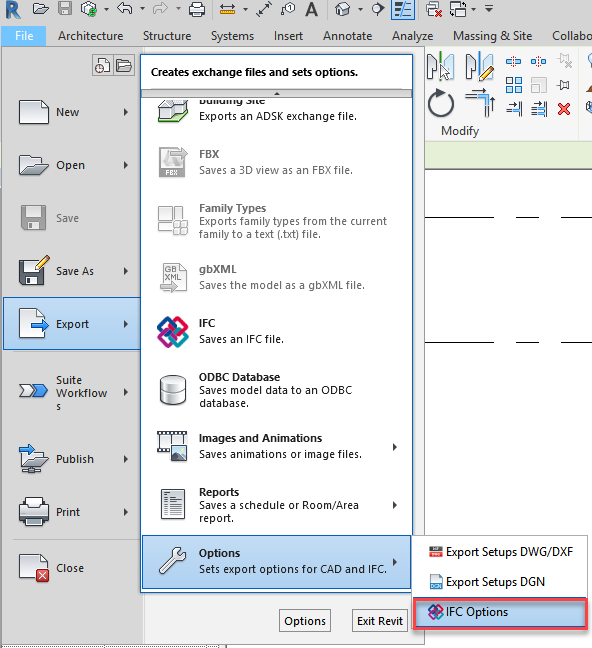Click the IFC export icon
Image resolution: width=592 pixels, height=648 pixels.
click(173, 331)
